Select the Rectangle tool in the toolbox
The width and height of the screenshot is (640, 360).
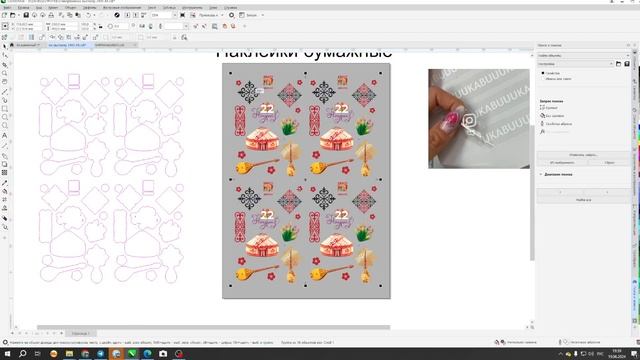point(4,109)
